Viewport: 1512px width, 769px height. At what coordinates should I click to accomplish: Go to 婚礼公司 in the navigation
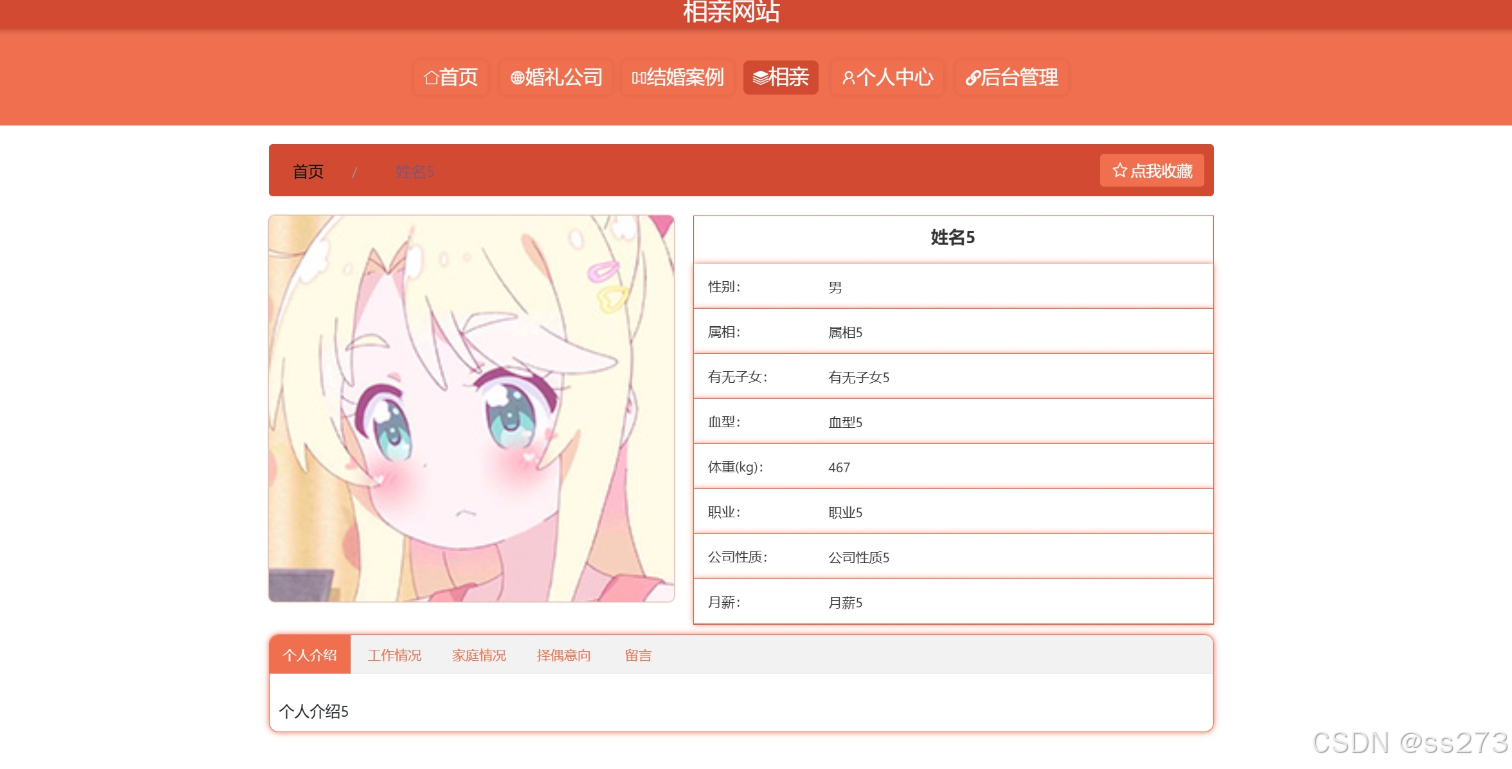pyautogui.click(x=556, y=78)
